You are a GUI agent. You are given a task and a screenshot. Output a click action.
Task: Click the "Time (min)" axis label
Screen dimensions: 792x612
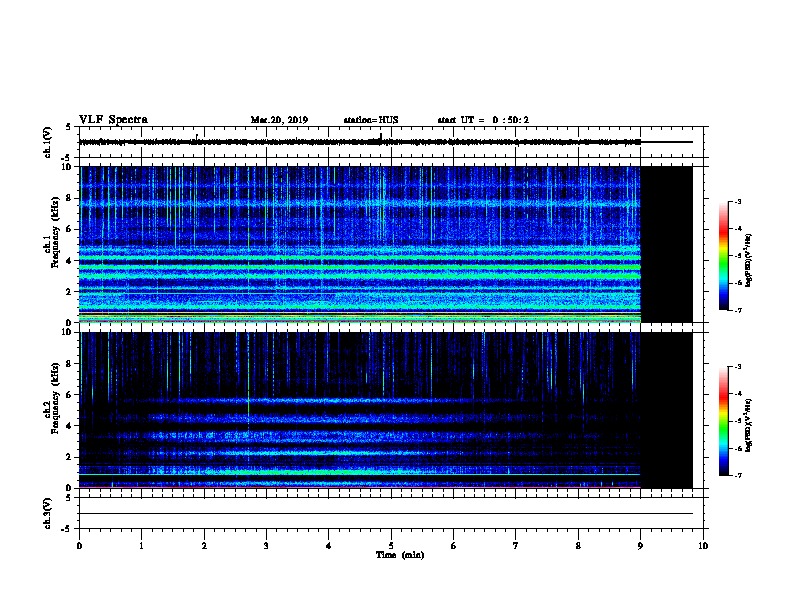click(x=400, y=555)
